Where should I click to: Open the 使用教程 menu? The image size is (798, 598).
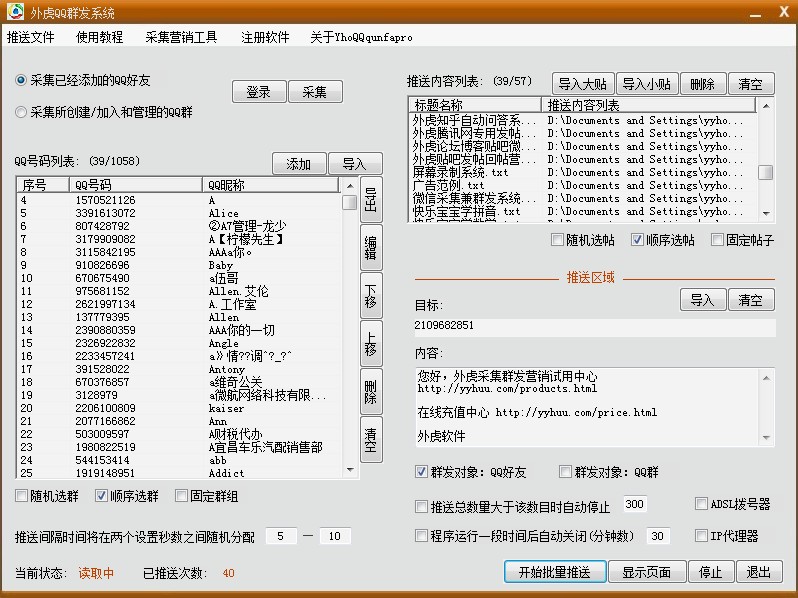coord(99,37)
